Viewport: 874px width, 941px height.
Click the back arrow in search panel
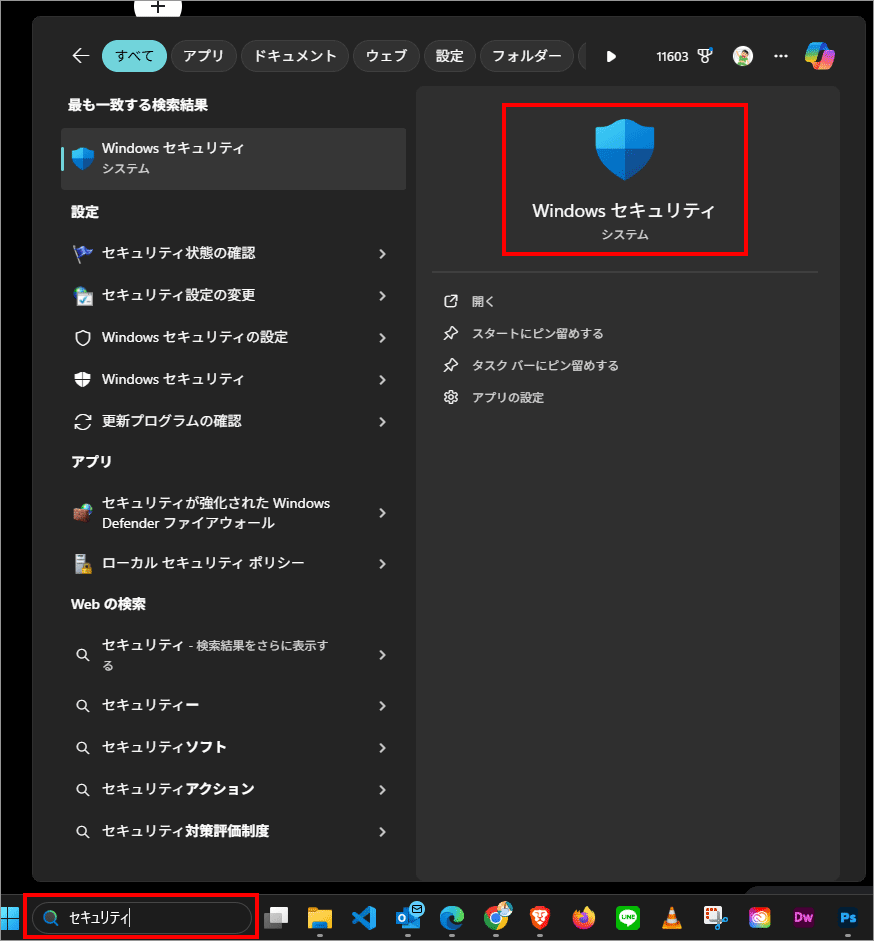[x=81, y=56]
